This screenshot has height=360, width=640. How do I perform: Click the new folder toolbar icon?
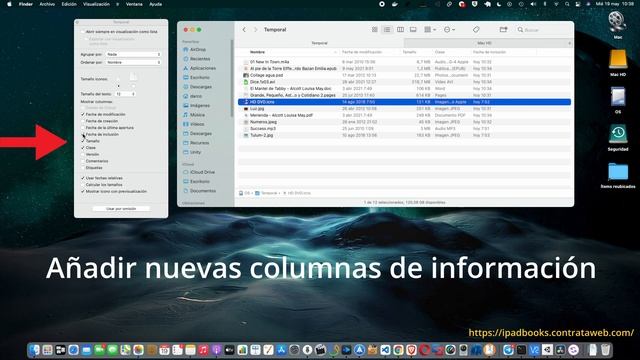[503, 30]
